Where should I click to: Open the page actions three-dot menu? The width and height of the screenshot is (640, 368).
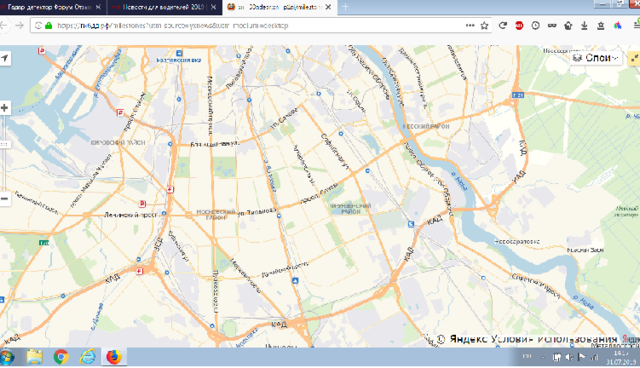click(x=470, y=25)
